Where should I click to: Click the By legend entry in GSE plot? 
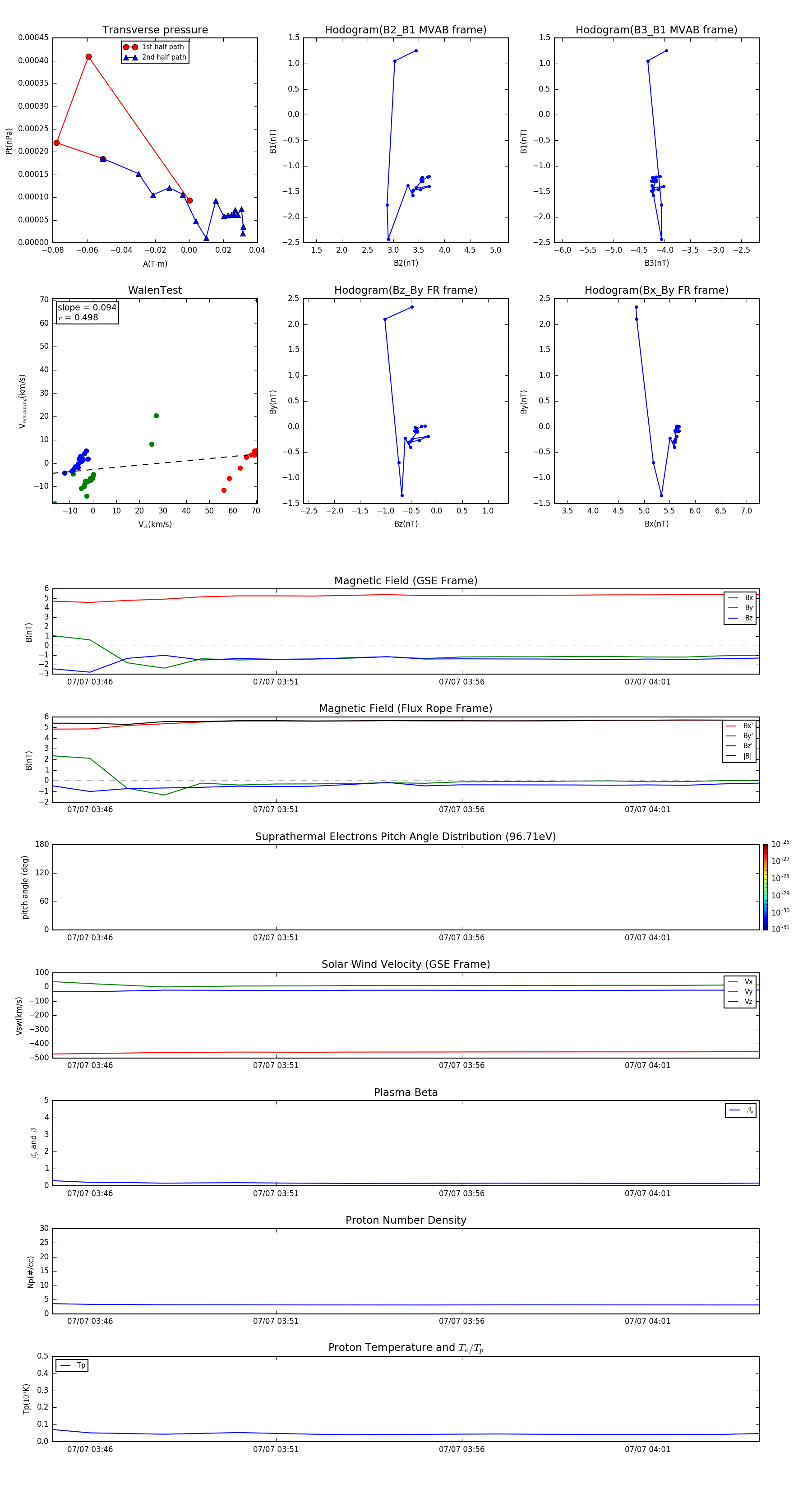tap(740, 607)
